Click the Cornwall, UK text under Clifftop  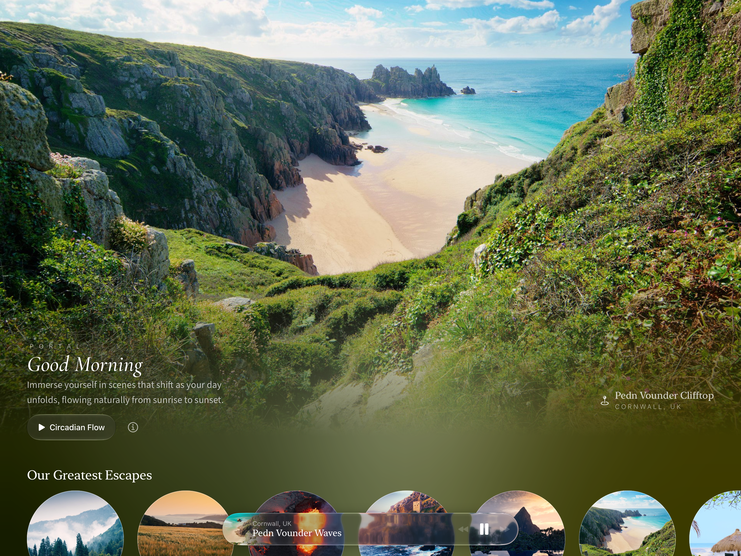click(x=648, y=407)
